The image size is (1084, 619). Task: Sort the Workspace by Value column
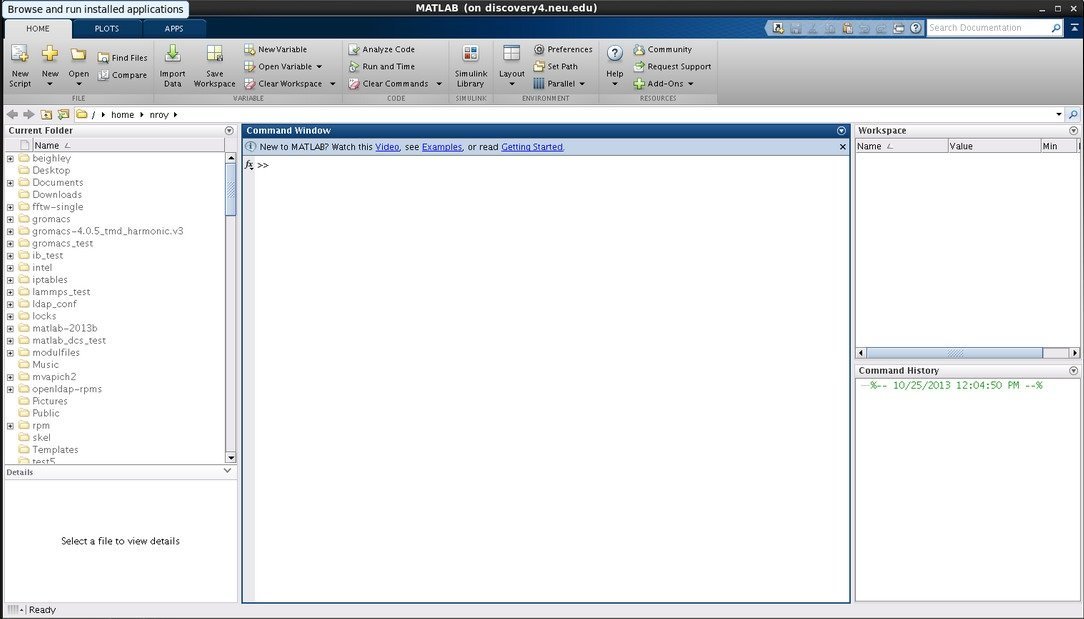pyautogui.click(x=993, y=146)
